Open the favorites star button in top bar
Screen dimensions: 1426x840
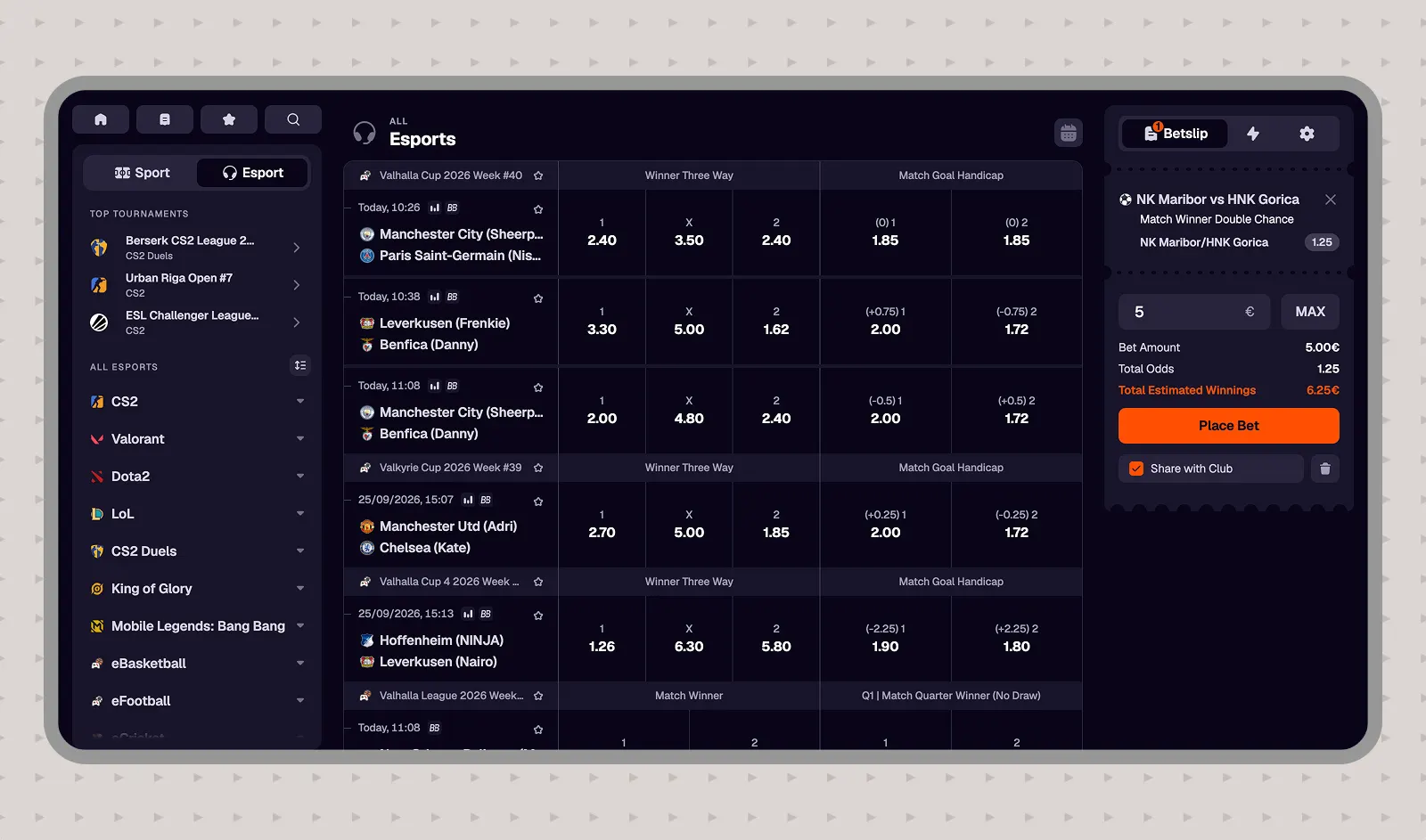[229, 119]
